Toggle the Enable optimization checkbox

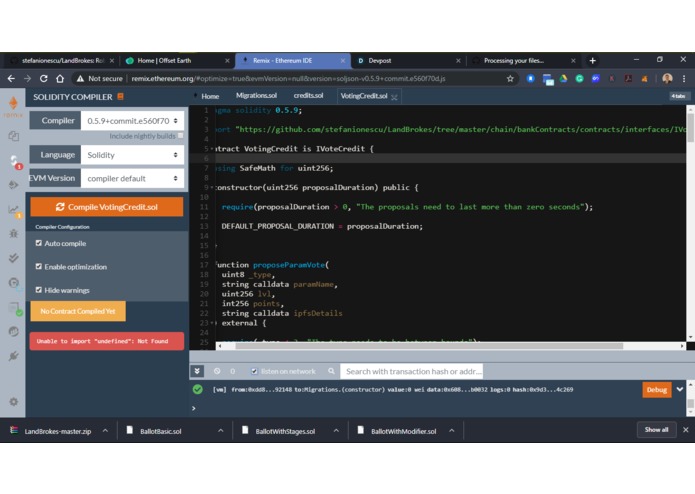[x=39, y=266]
